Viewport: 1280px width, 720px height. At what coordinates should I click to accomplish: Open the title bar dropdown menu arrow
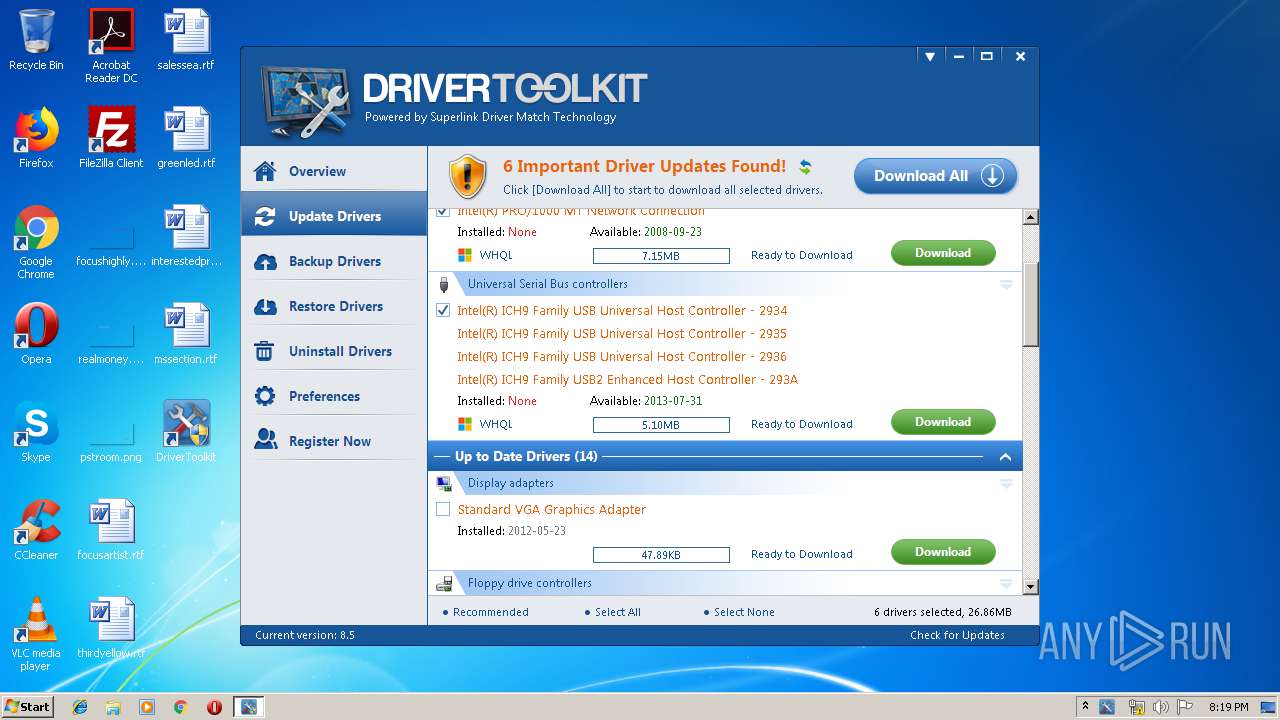click(x=929, y=57)
